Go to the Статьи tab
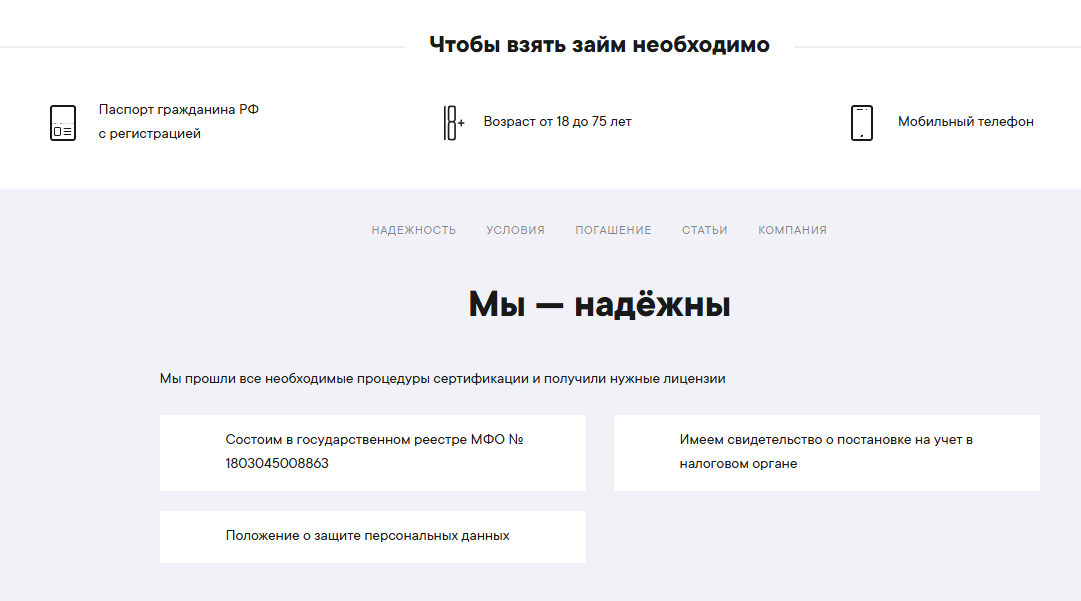 click(x=704, y=230)
